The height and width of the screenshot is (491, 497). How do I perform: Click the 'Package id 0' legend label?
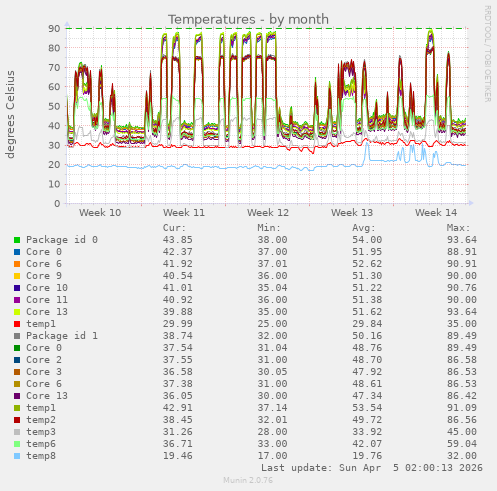point(62,240)
